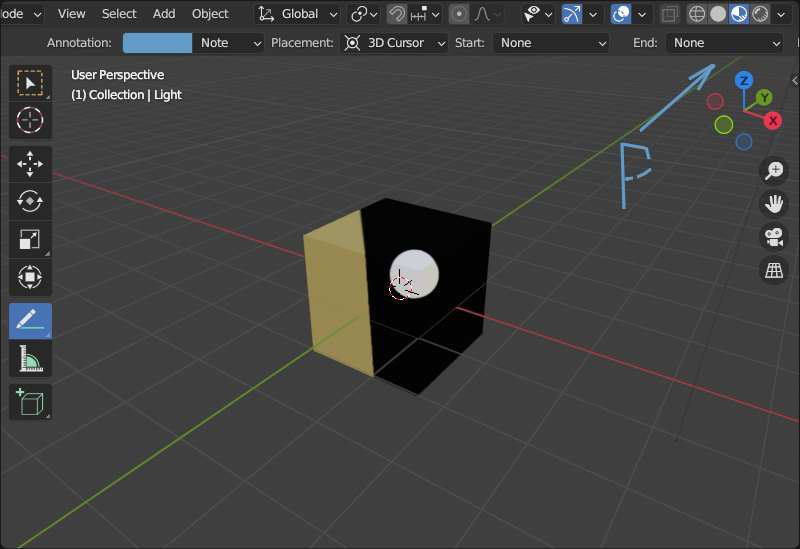Open the object mode dropdown
The width and height of the screenshot is (800, 549).
(20, 14)
